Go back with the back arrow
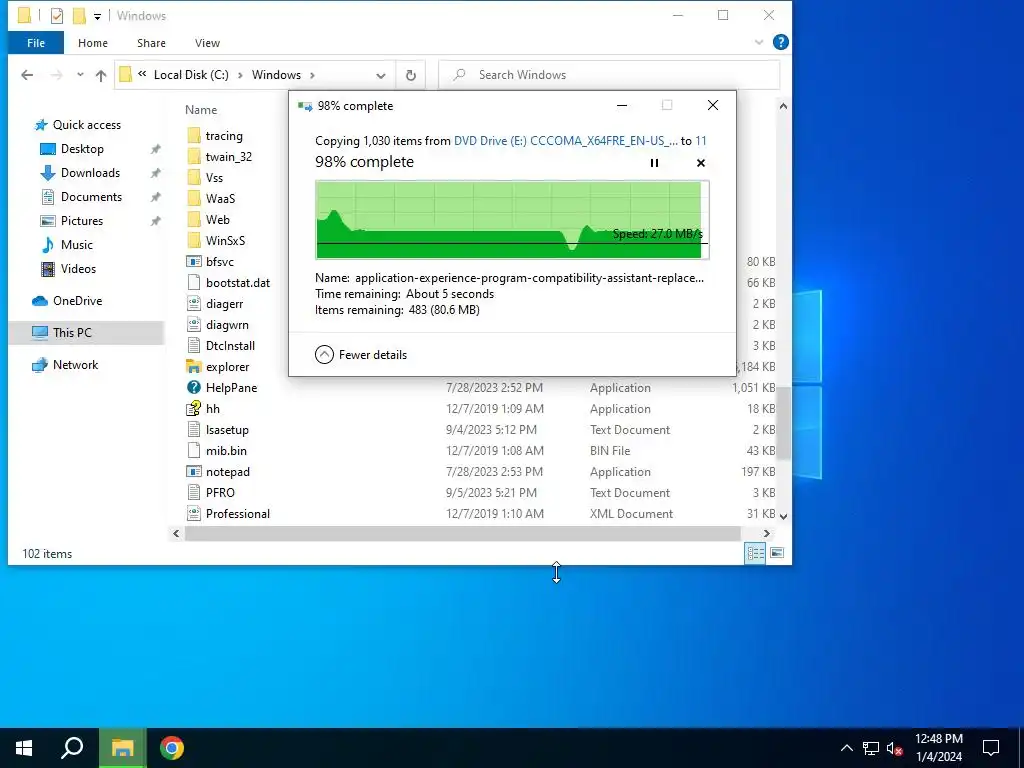Screen dimensions: 1024x768 point(27,75)
